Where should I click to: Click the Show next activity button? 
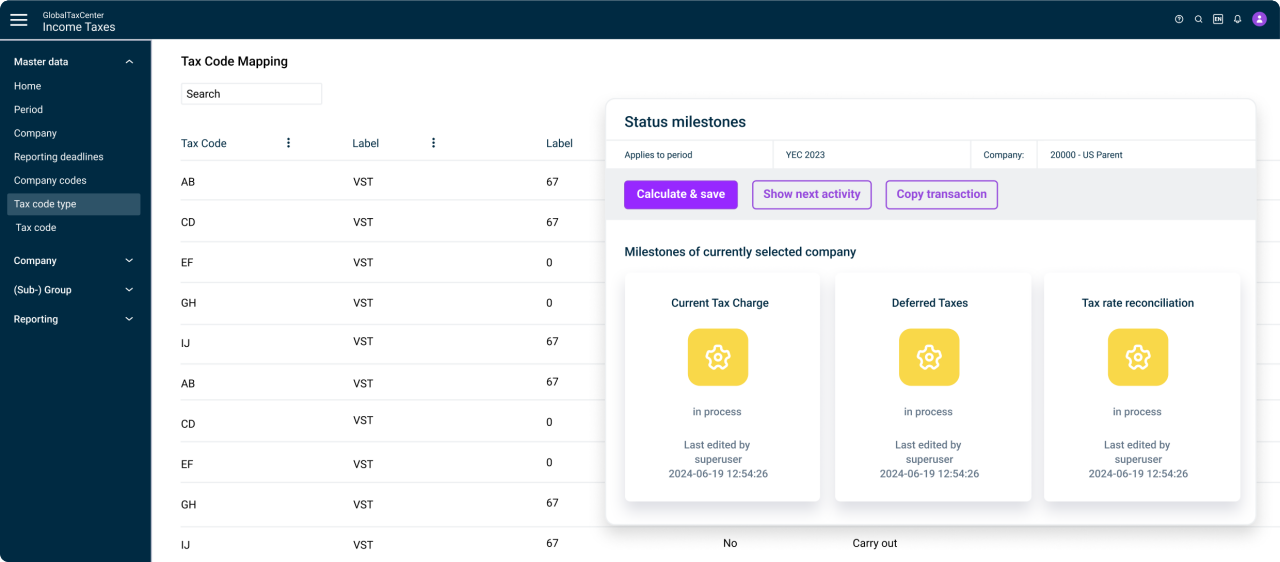(812, 194)
